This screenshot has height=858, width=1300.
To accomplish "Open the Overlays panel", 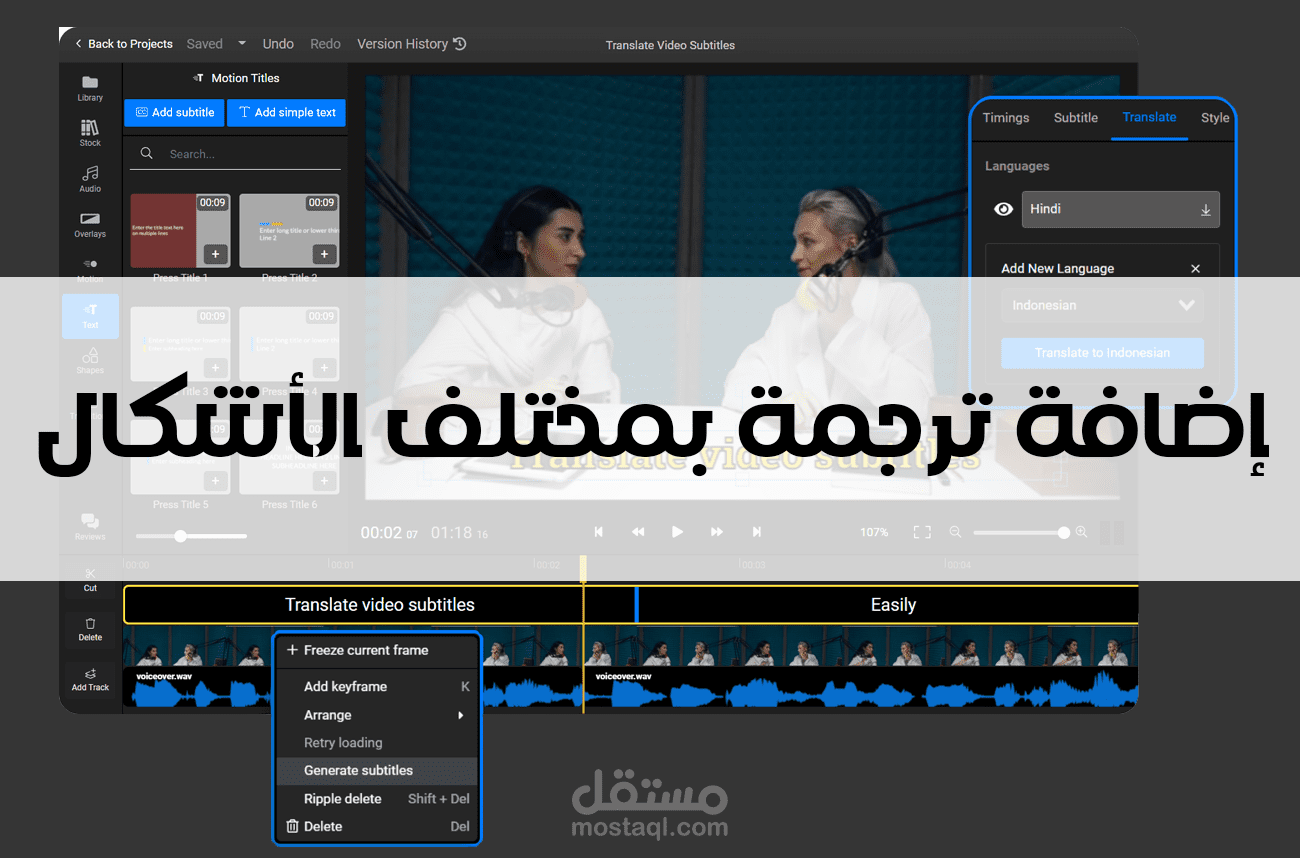I will point(90,224).
